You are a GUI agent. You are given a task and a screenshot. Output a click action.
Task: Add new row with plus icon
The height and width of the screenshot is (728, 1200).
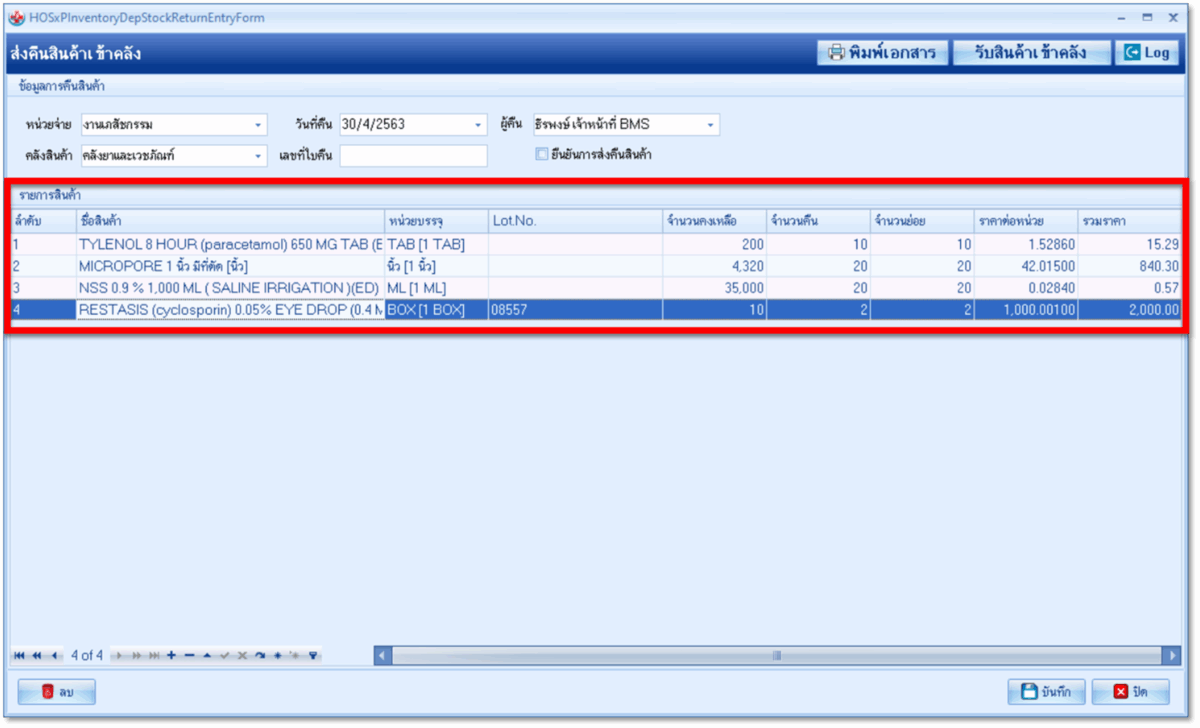[x=172, y=656]
